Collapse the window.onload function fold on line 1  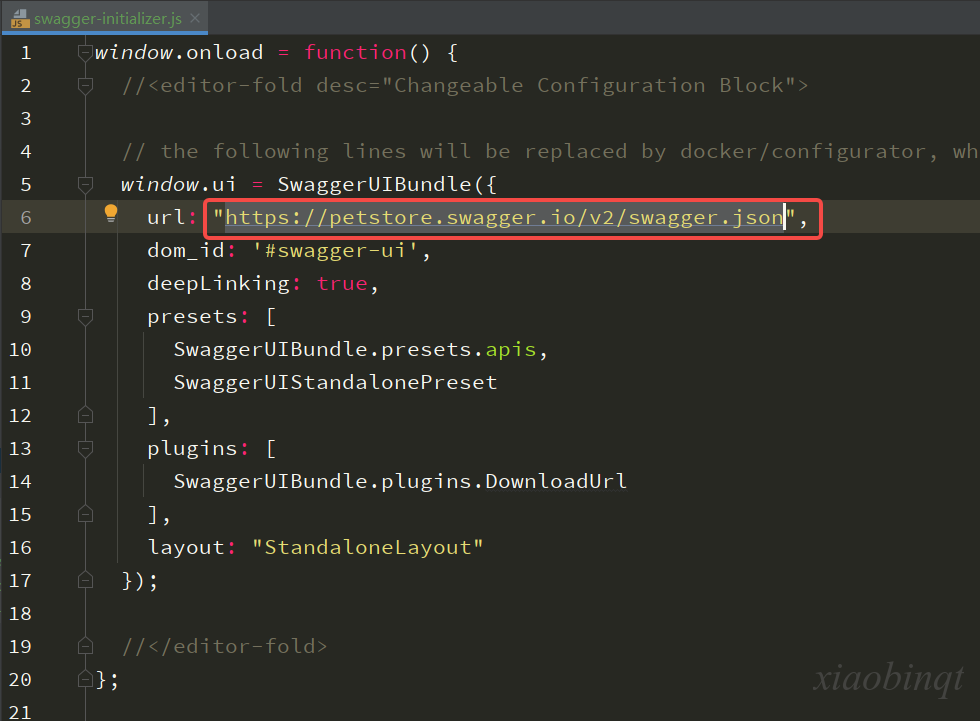coord(86,52)
